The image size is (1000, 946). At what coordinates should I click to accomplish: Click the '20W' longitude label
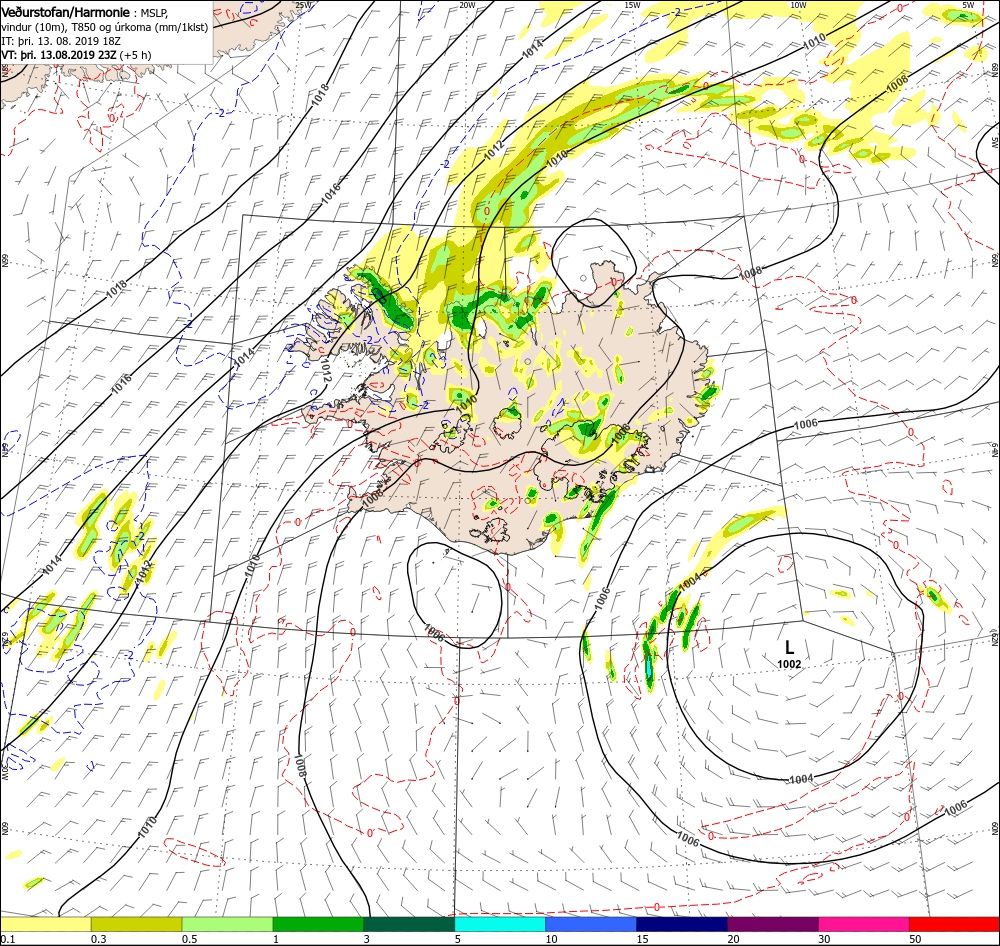tap(467, 5)
